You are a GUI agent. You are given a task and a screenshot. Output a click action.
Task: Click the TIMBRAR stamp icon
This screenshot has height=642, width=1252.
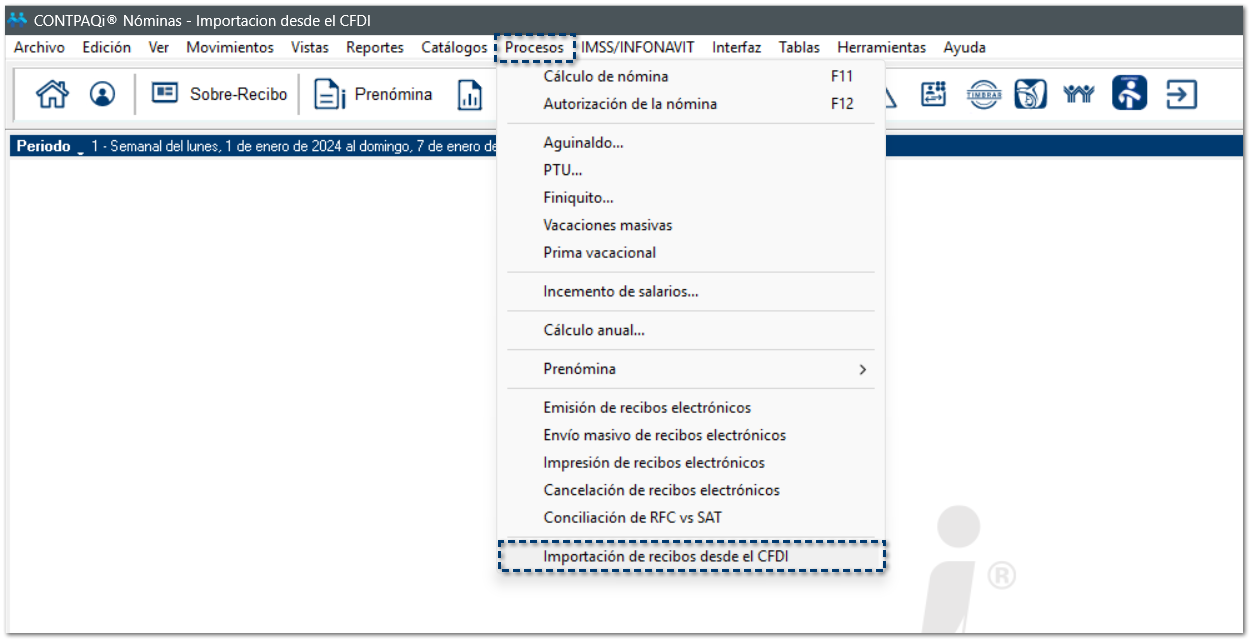[983, 94]
